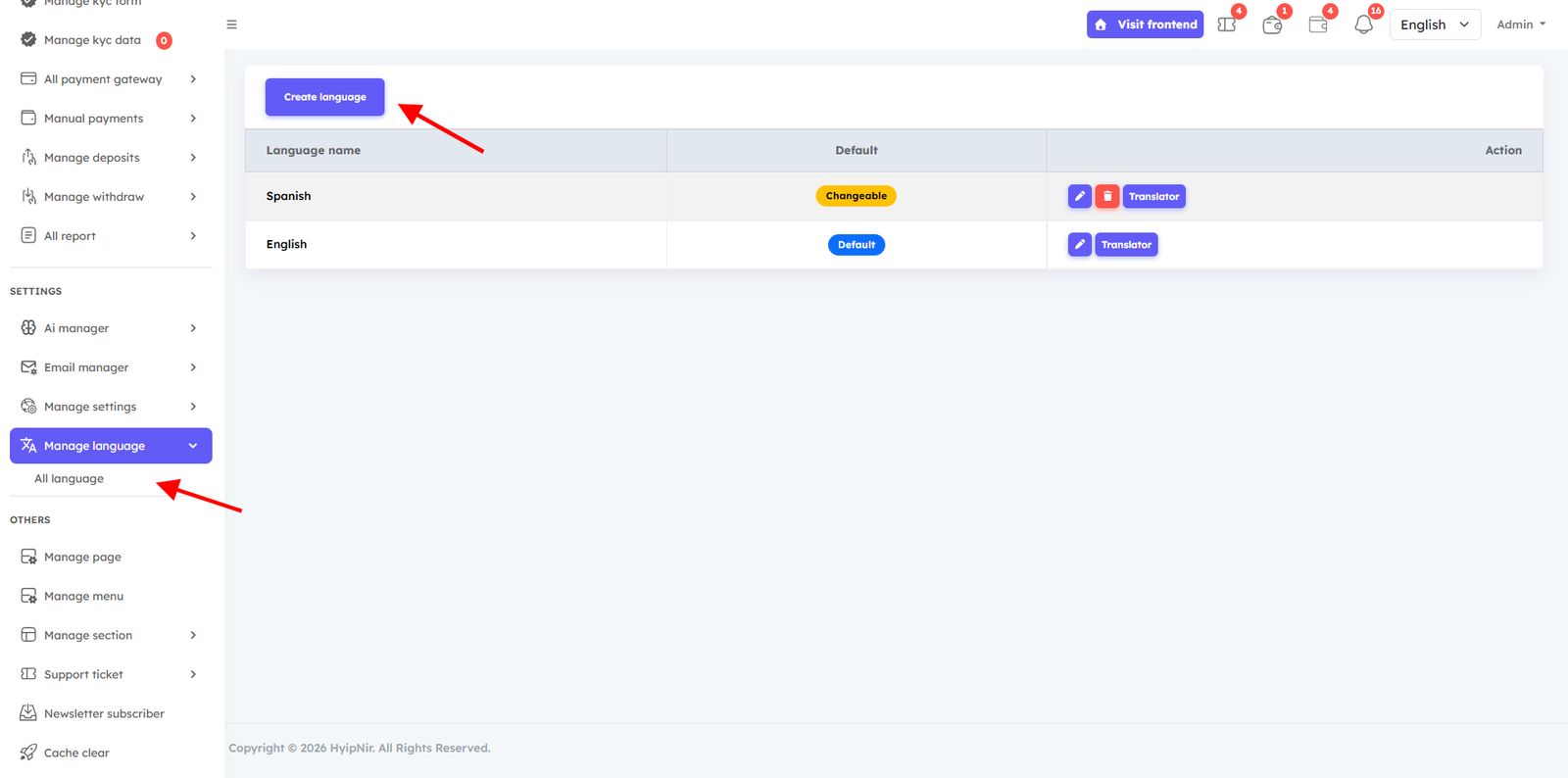
Task: Open the English language selector dropdown
Action: coord(1434,24)
